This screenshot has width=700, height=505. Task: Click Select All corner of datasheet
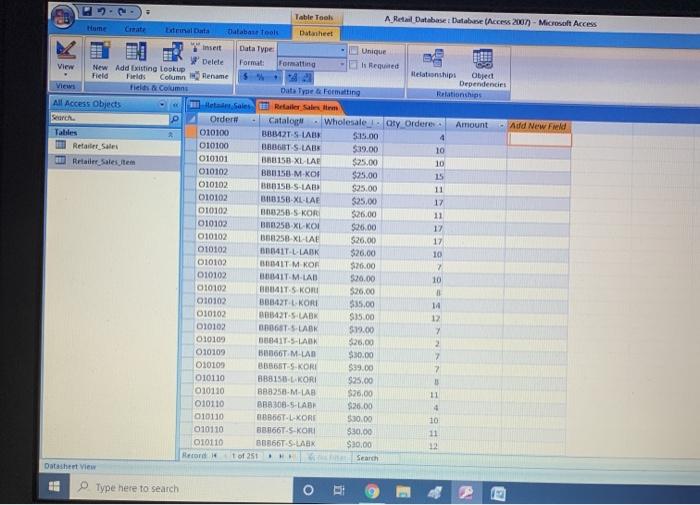pos(192,119)
